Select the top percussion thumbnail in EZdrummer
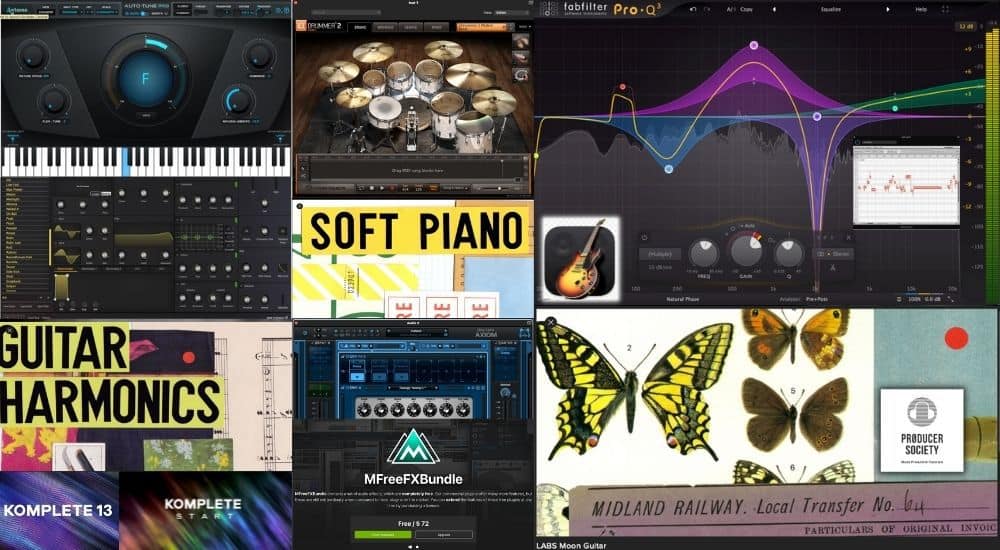1000x550 pixels. [521, 41]
